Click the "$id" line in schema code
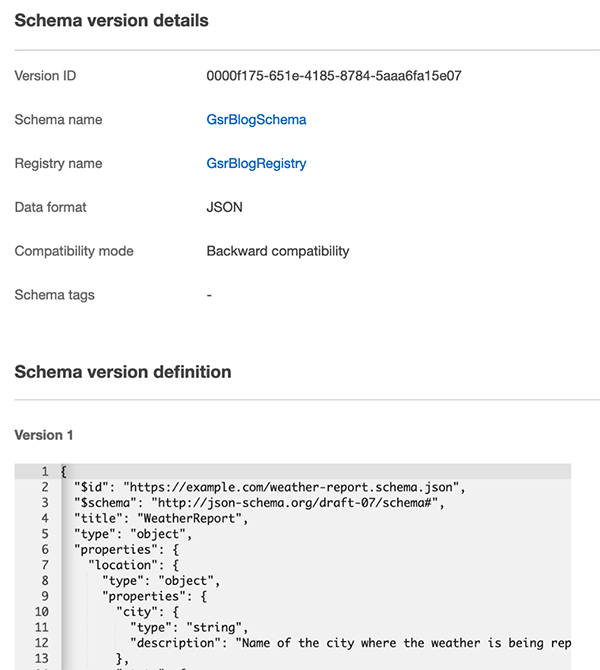The height and width of the screenshot is (670, 600). point(270,488)
